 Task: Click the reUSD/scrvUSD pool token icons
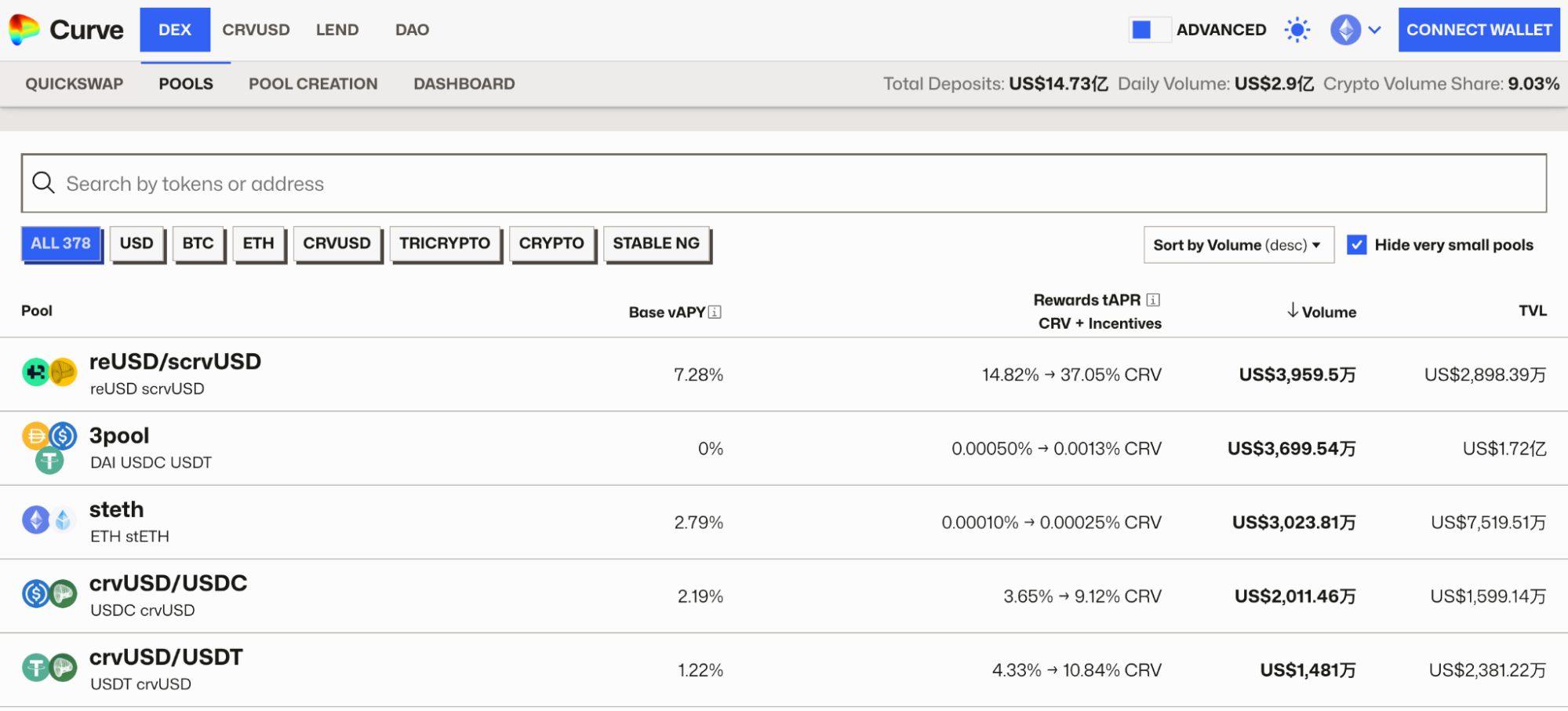click(x=49, y=372)
